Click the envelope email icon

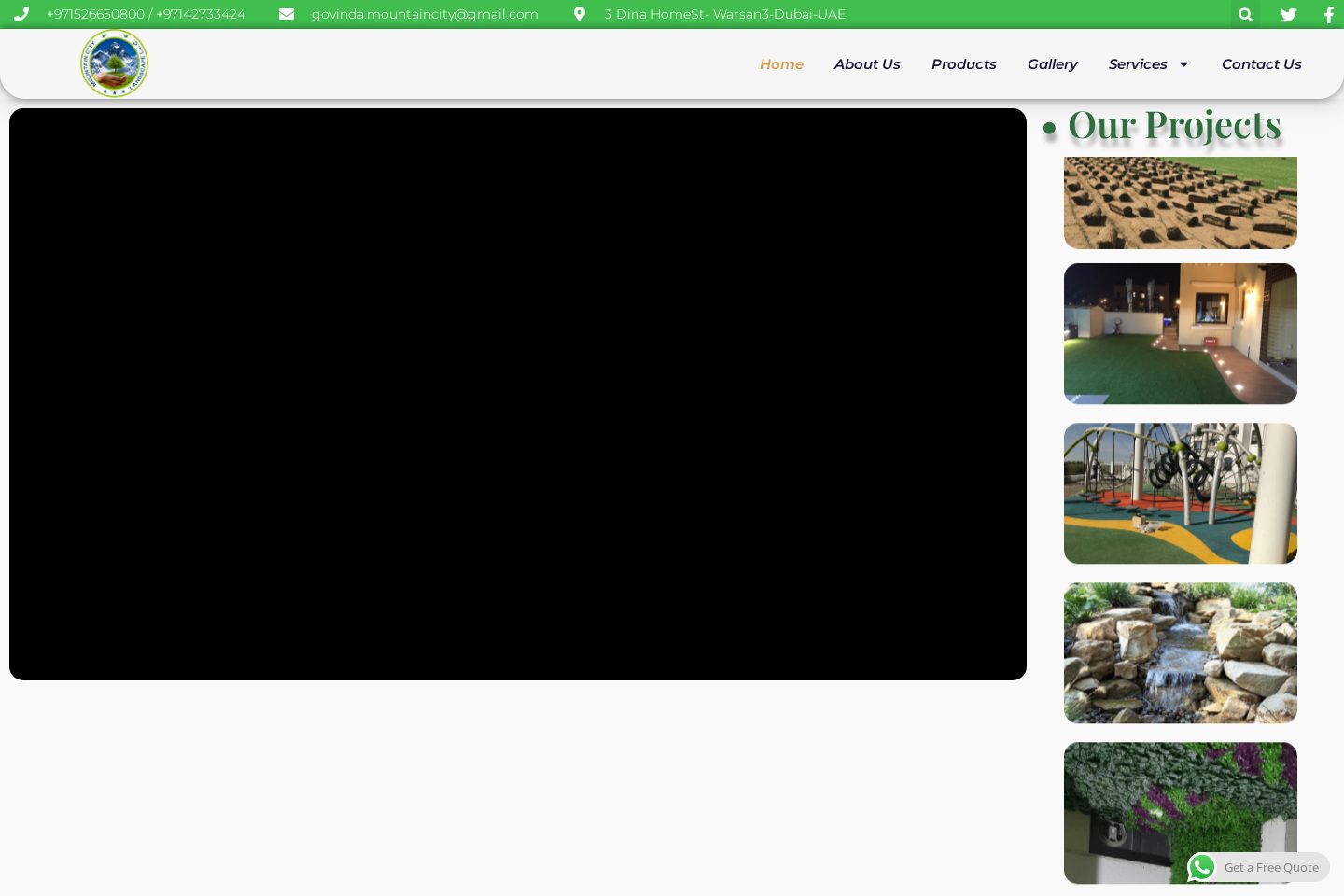[x=287, y=14]
